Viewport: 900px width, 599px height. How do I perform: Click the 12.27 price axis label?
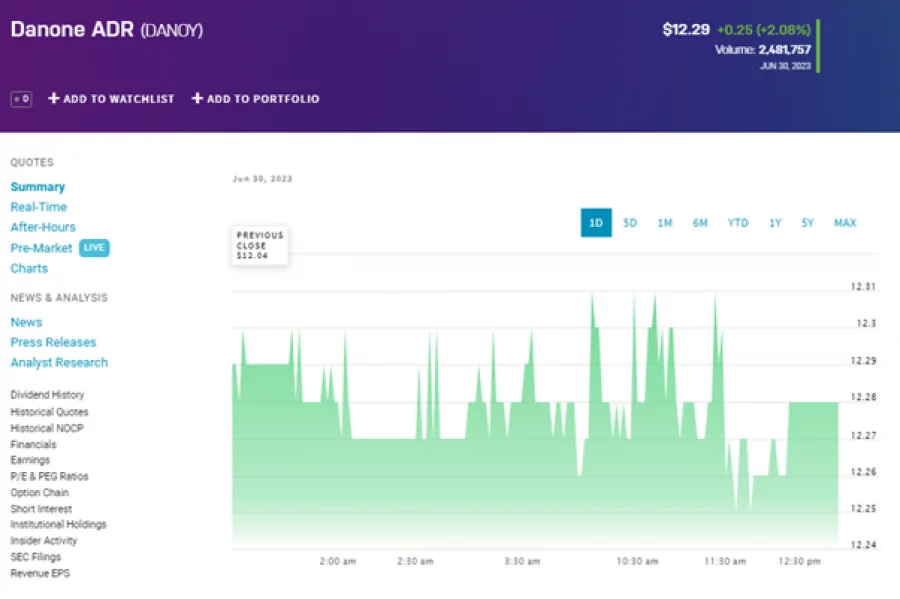coord(863,435)
